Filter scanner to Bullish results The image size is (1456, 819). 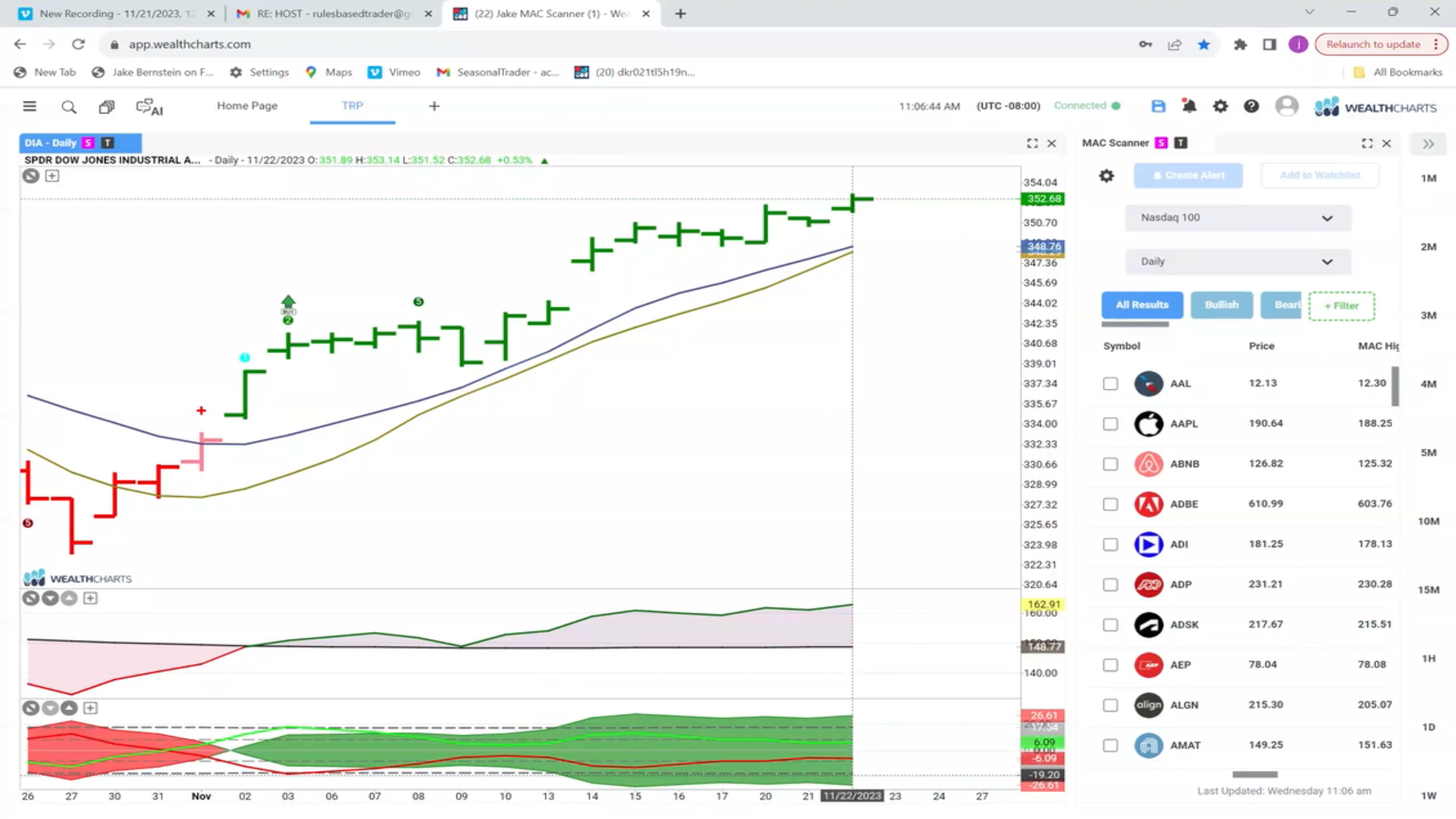pos(1222,305)
